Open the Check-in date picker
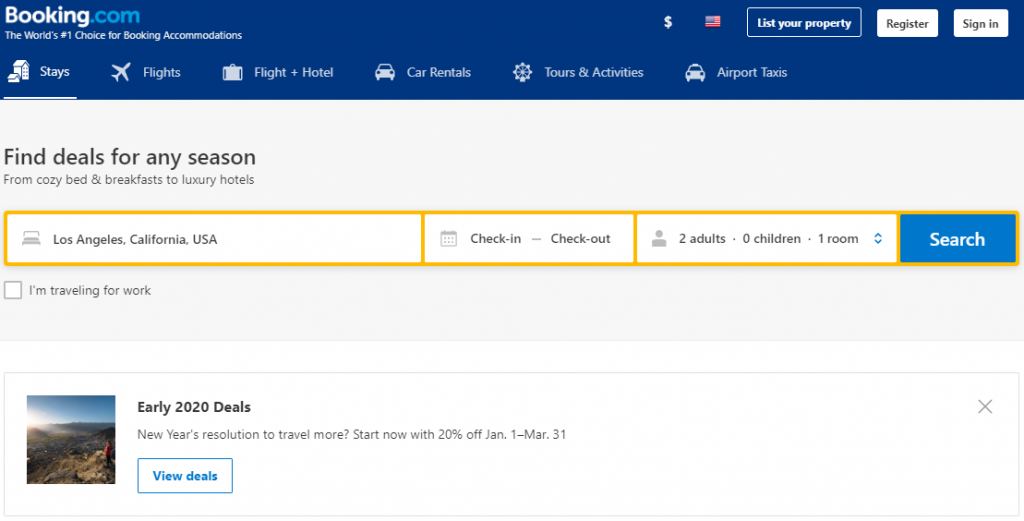Viewport: 1024px width, 521px height. click(x=496, y=239)
